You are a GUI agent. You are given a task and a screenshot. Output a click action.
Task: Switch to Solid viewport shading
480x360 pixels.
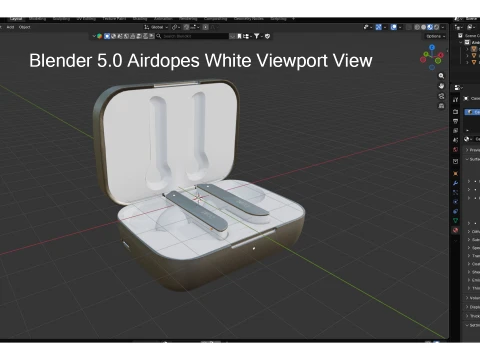[423, 27]
